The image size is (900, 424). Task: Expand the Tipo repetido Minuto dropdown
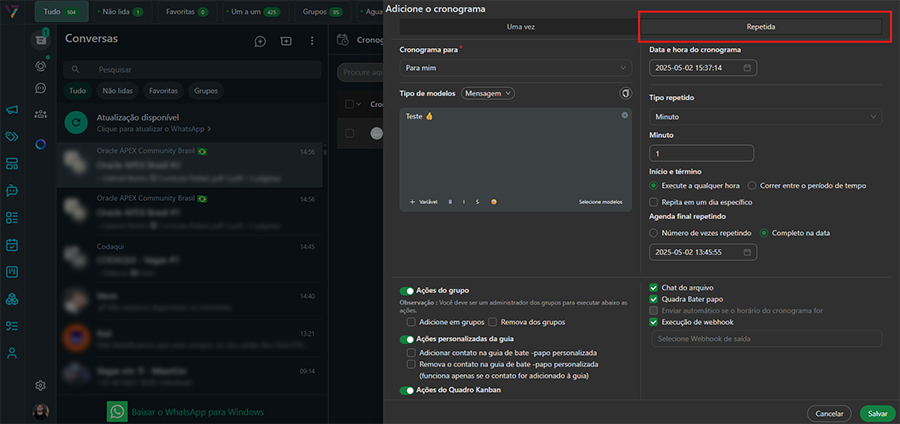tap(765, 117)
